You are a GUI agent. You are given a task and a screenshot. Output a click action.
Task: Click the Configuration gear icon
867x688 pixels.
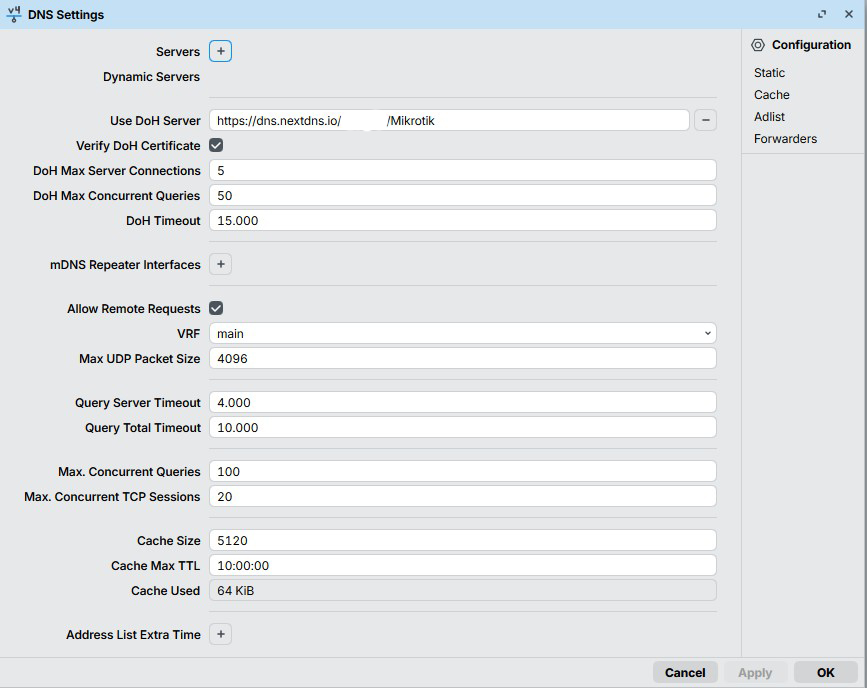point(758,45)
